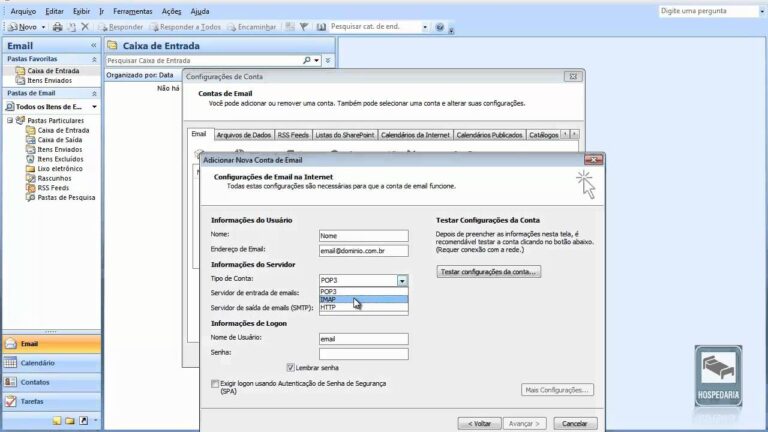Image resolution: width=768 pixels, height=432 pixels.
Task: Collapse the Pastas Particulares tree node
Action: click(x=10, y=120)
